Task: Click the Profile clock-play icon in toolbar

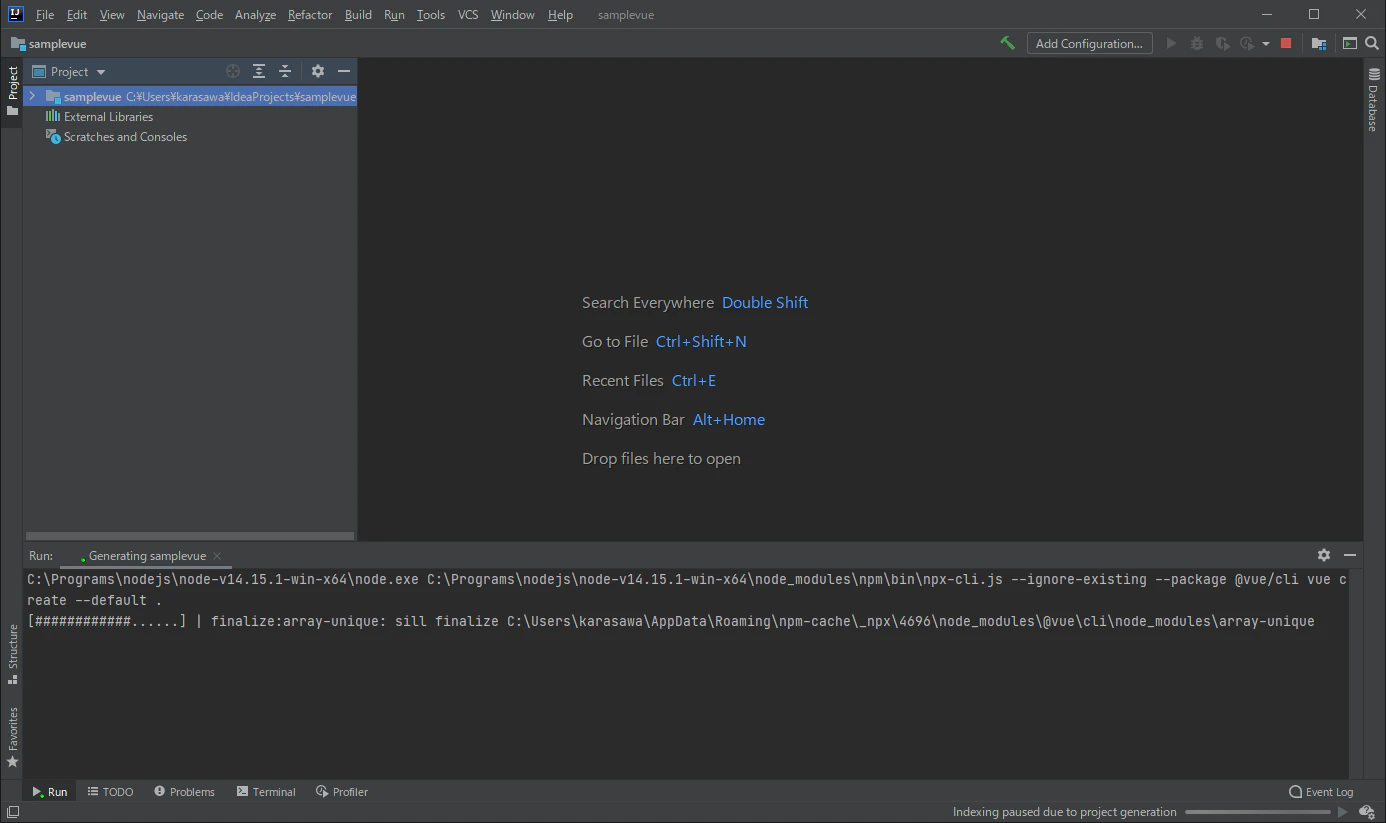Action: coord(1247,43)
